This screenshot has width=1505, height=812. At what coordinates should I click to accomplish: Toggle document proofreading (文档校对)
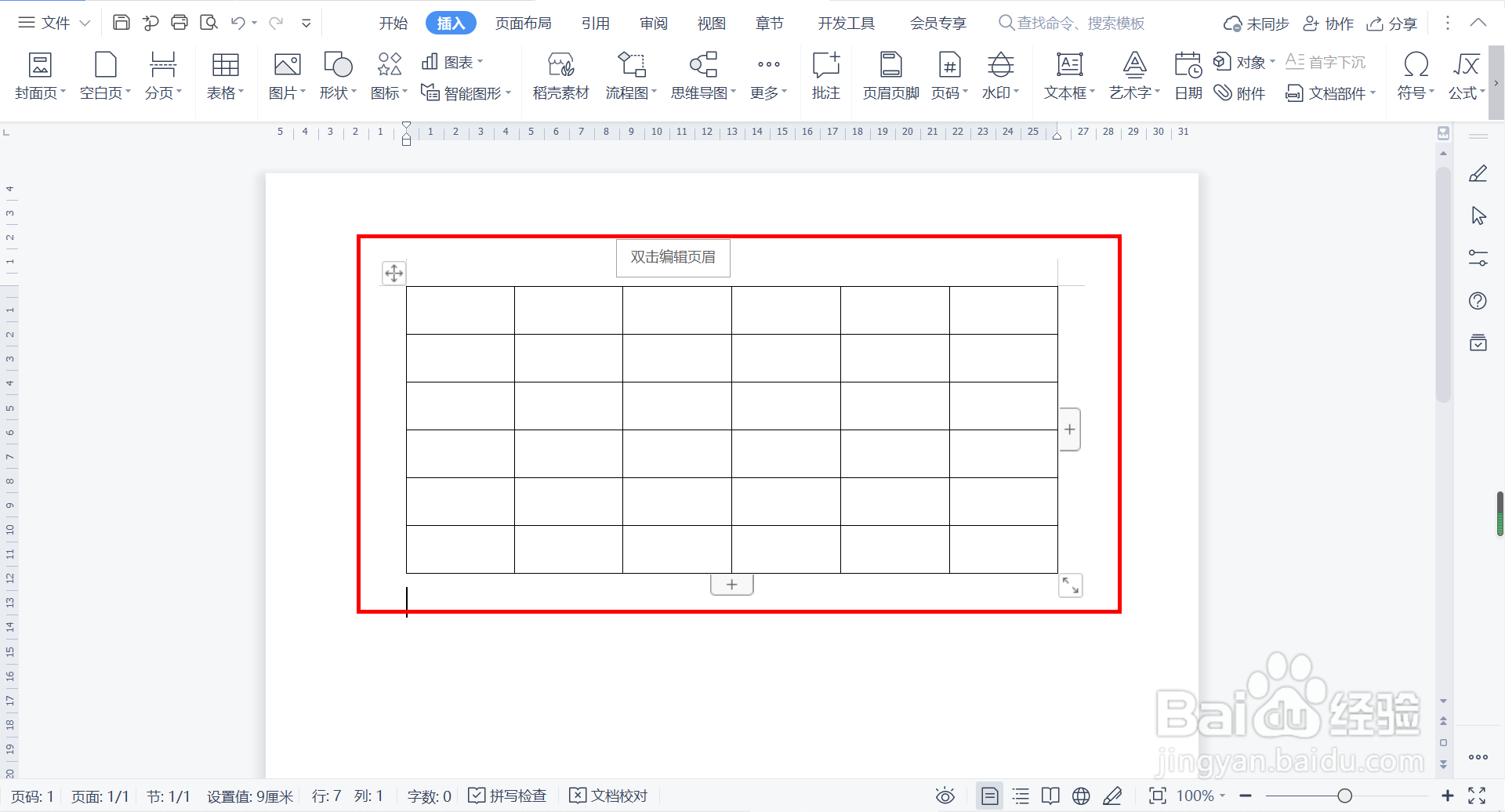point(608,796)
